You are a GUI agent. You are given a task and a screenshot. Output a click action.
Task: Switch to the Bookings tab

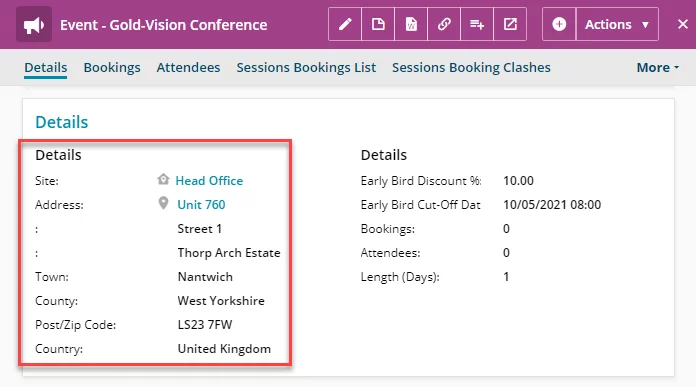point(112,67)
